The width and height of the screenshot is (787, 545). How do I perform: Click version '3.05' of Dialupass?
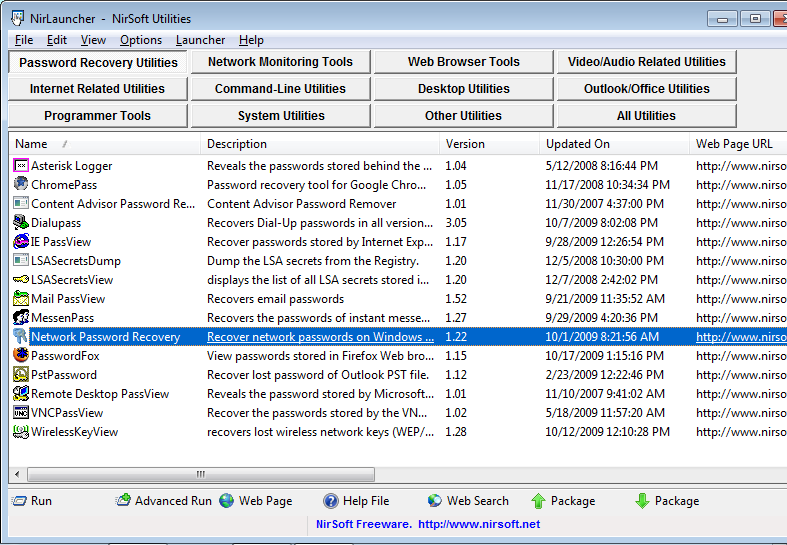click(456, 223)
